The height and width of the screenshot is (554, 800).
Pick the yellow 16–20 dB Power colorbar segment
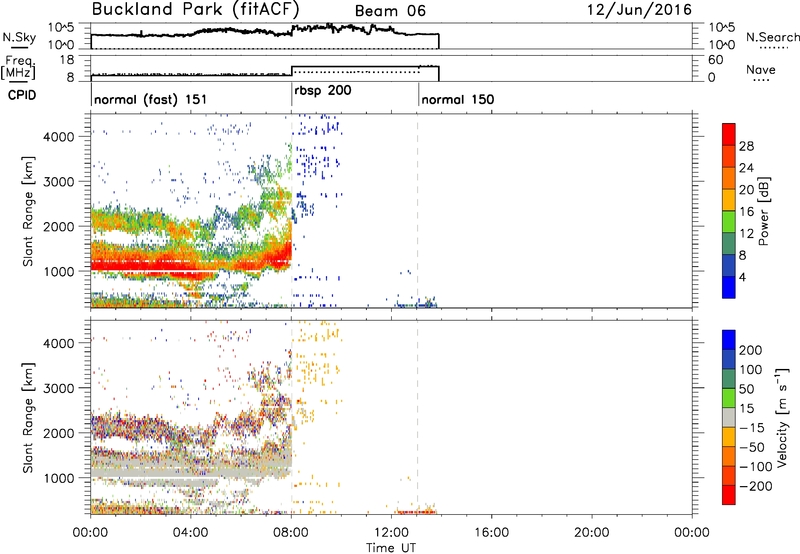pos(729,200)
